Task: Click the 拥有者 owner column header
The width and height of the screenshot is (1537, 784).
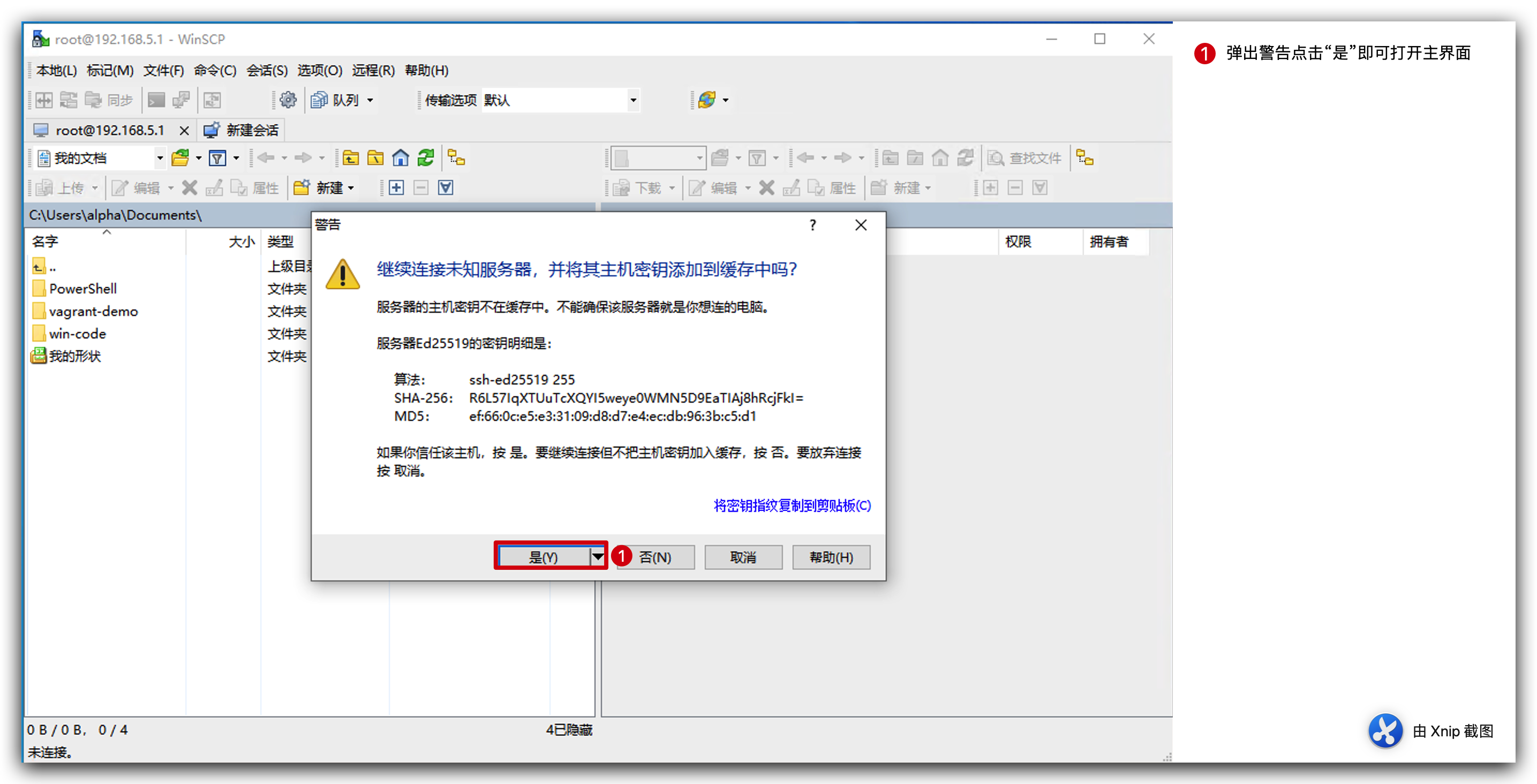Action: pyautogui.click(x=1116, y=242)
